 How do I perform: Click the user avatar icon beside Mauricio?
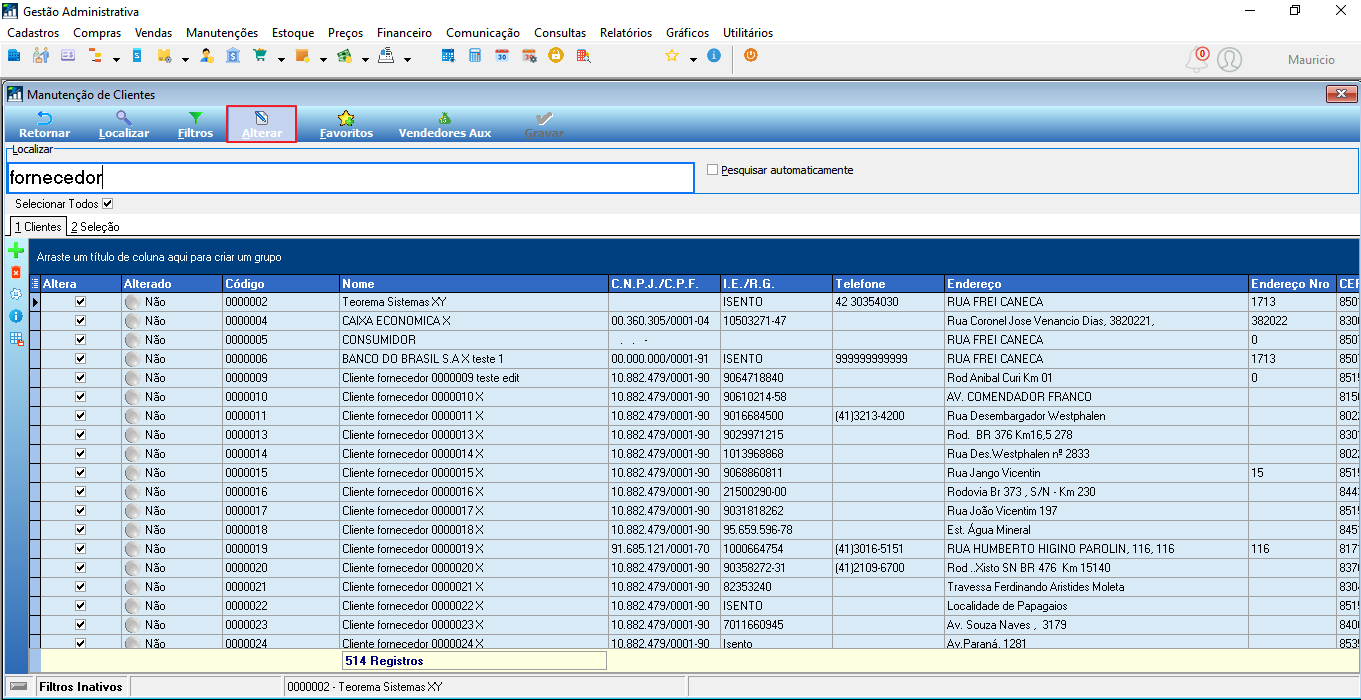1230,60
